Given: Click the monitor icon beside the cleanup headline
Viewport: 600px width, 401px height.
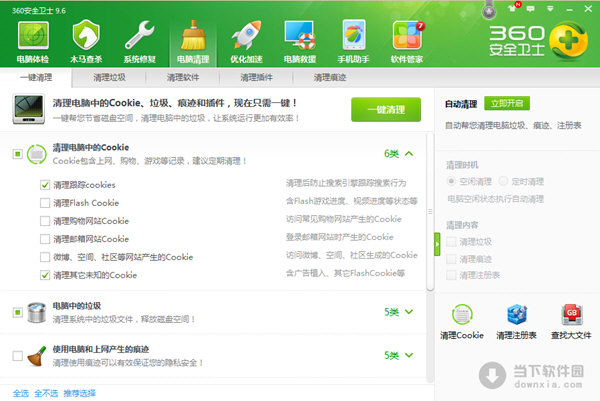Looking at the screenshot, I should pyautogui.click(x=29, y=109).
